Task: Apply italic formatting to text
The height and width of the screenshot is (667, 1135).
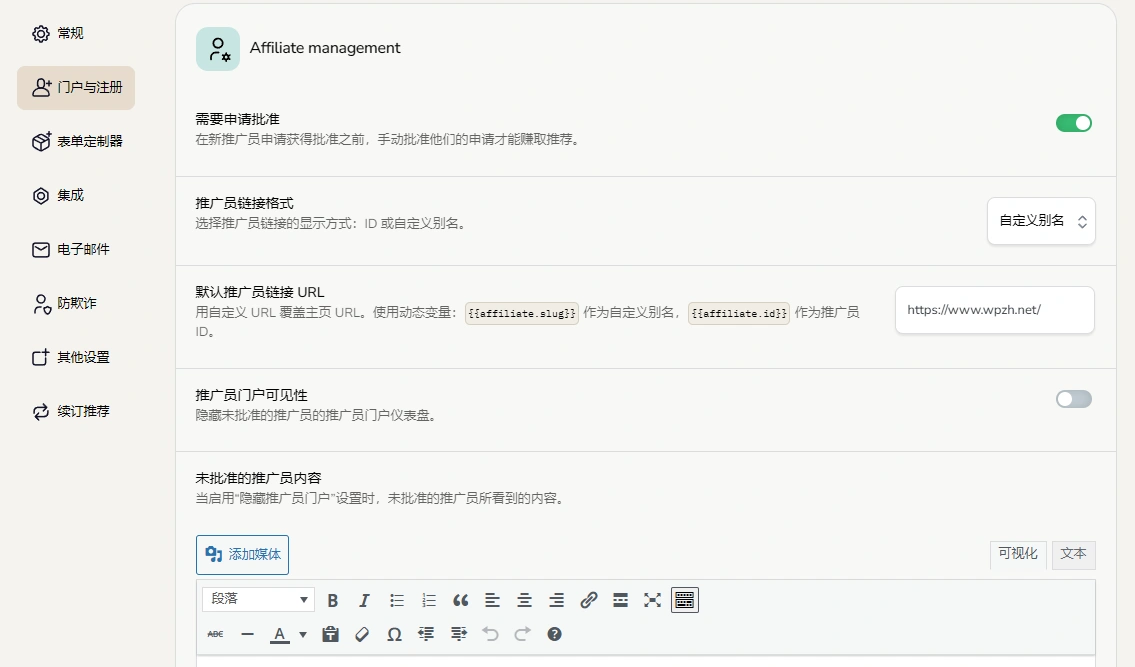Action: pos(364,600)
